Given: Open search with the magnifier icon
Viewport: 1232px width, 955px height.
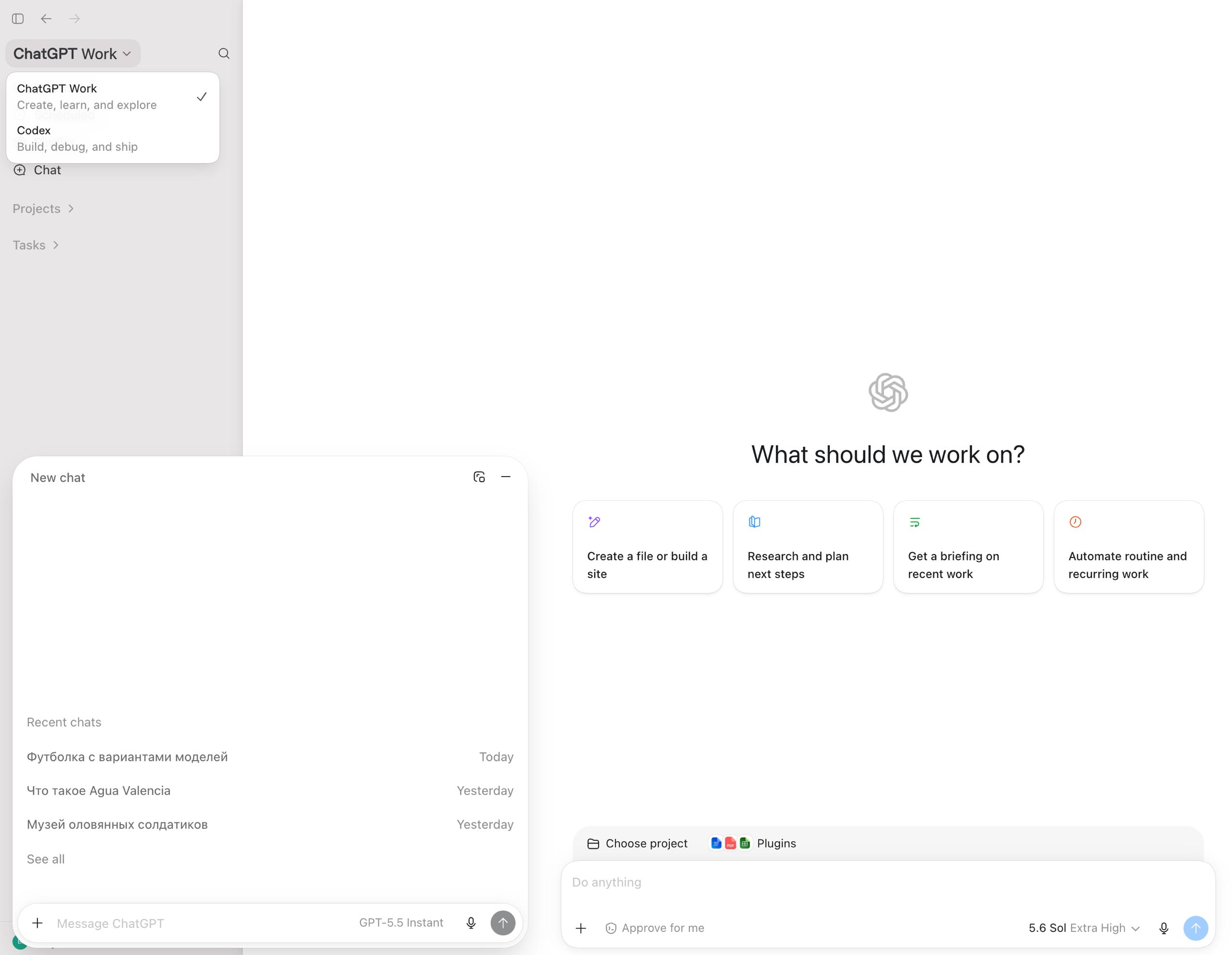Looking at the screenshot, I should click(224, 53).
